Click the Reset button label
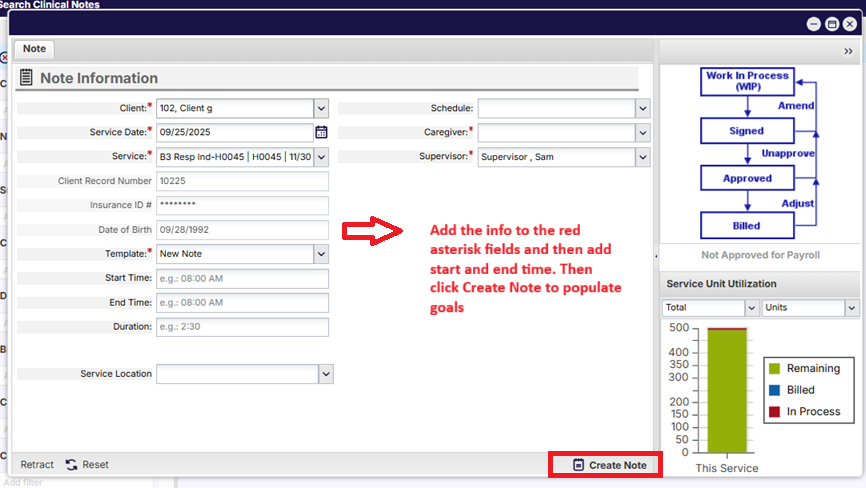 coord(96,465)
